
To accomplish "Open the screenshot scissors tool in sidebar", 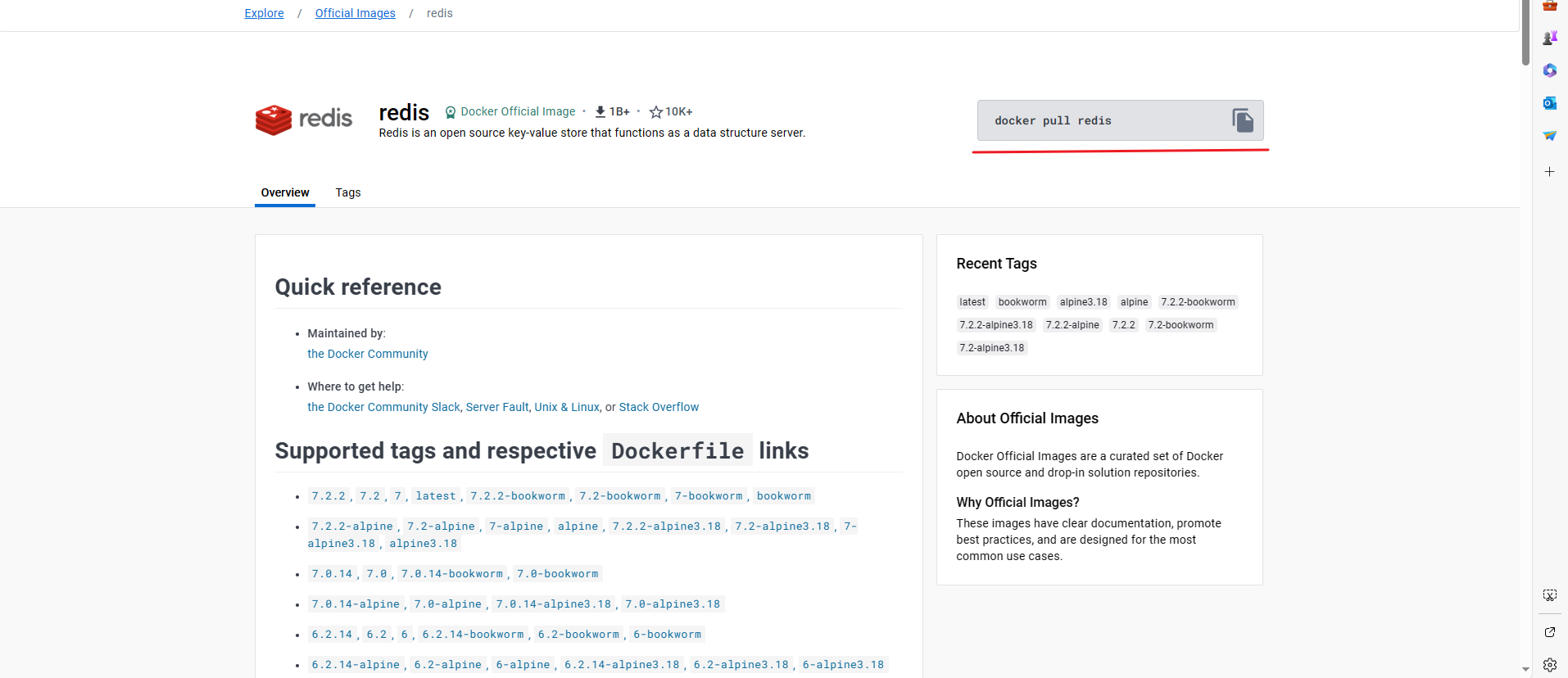I will click(1549, 595).
